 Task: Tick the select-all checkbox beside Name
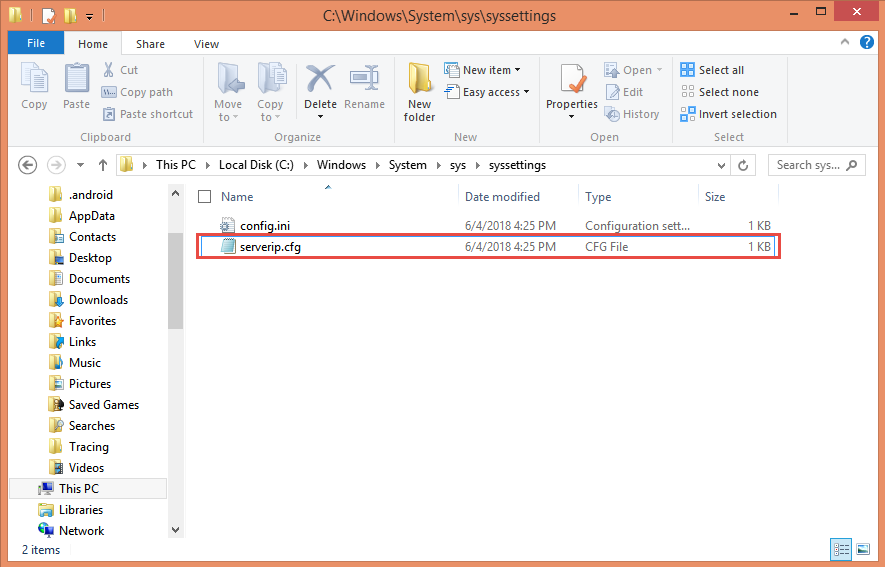(204, 197)
